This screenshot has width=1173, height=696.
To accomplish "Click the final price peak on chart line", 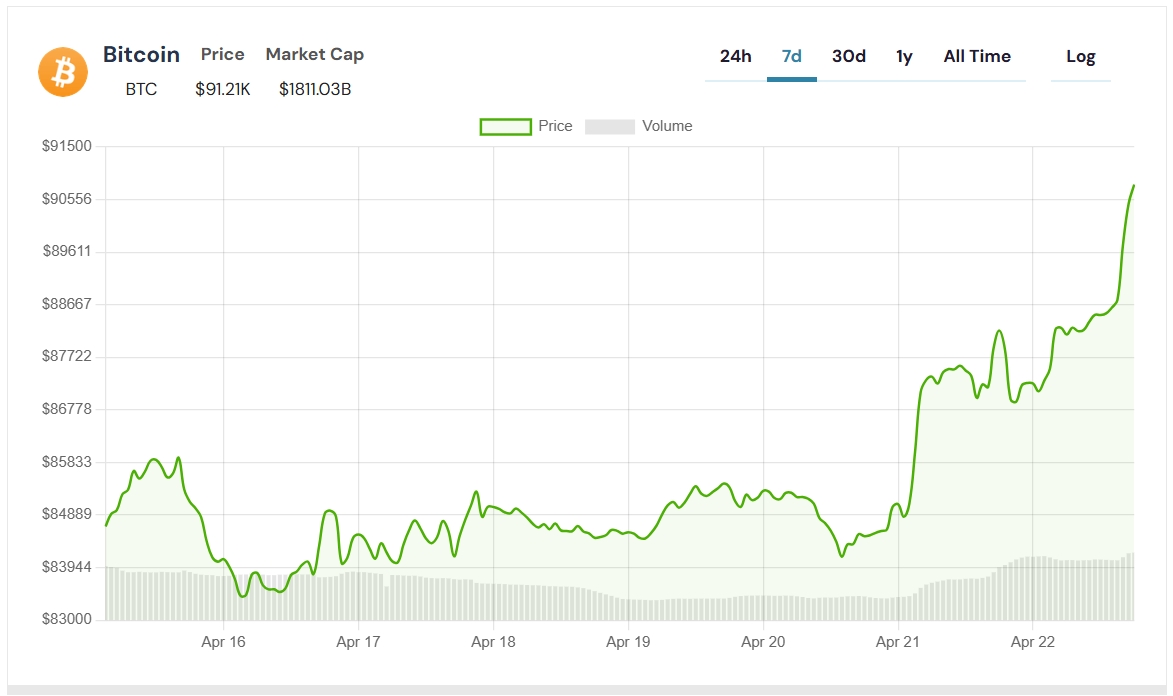I will (1133, 187).
